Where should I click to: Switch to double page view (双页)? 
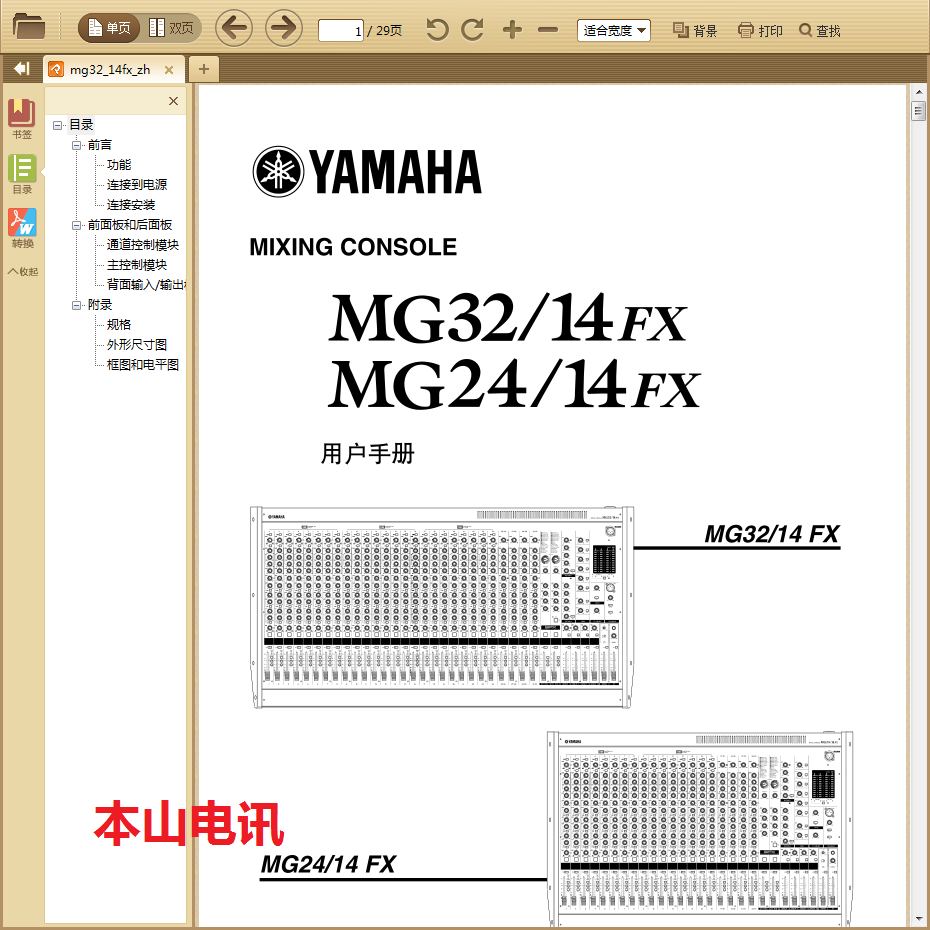click(x=171, y=28)
